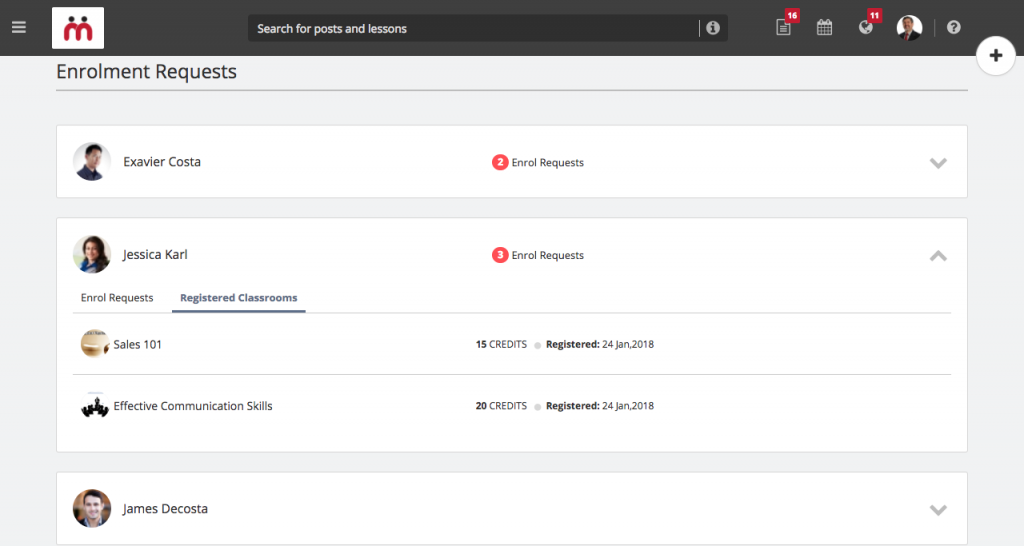Open the calendar icon in header

(x=824, y=27)
